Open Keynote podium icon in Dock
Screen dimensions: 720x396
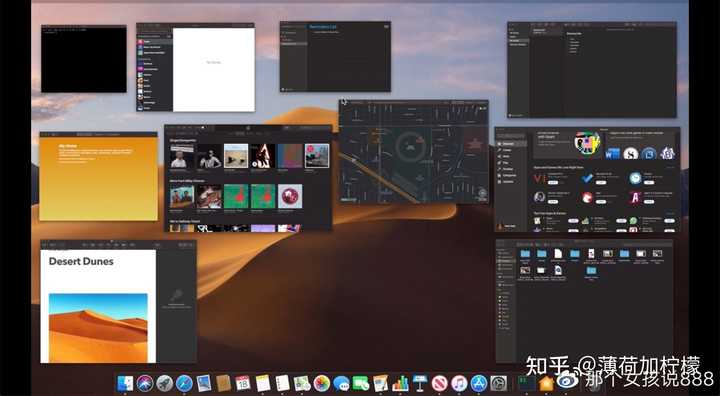pyautogui.click(x=420, y=383)
